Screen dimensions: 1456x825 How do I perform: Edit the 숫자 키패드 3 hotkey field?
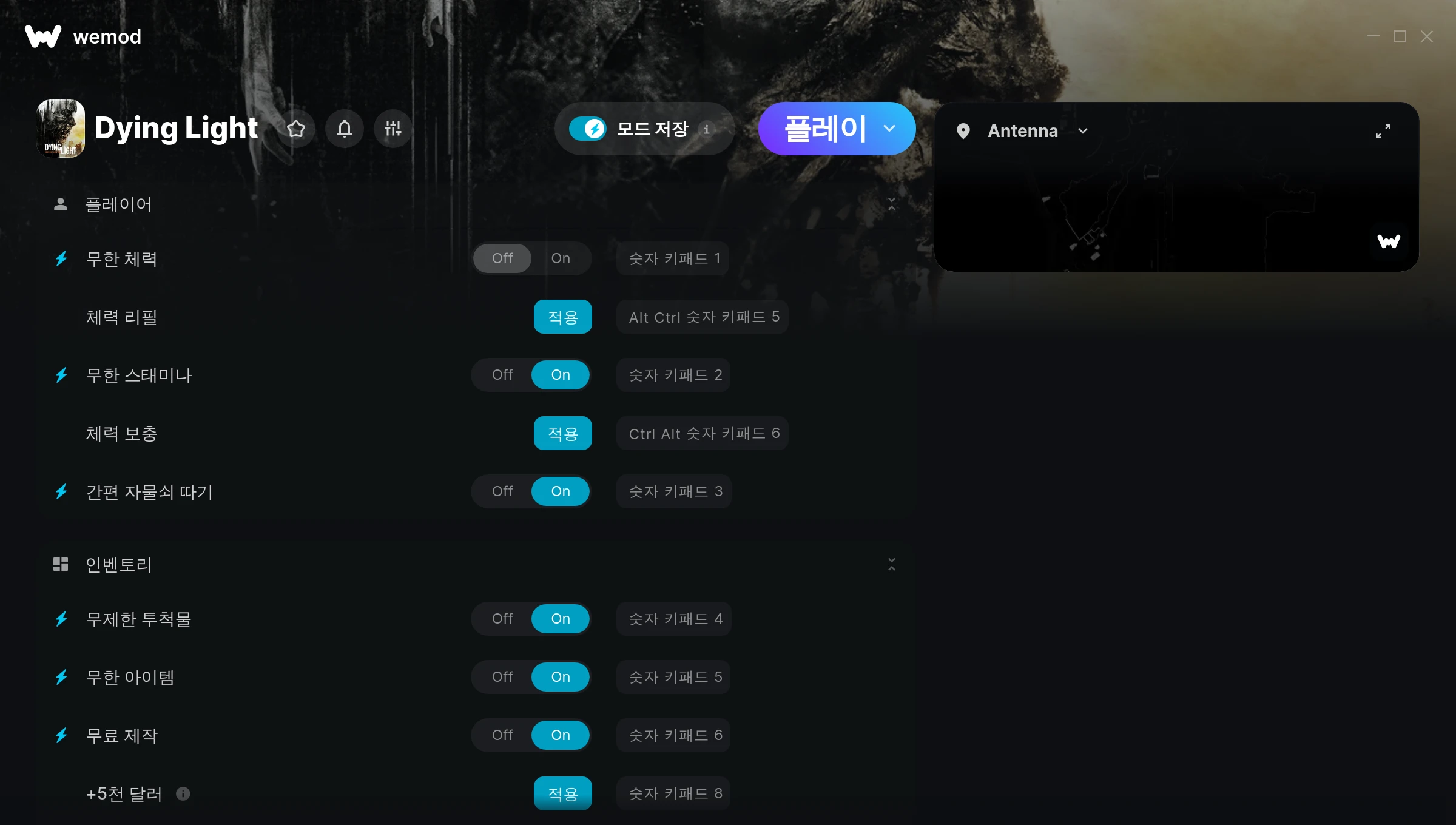(x=675, y=491)
